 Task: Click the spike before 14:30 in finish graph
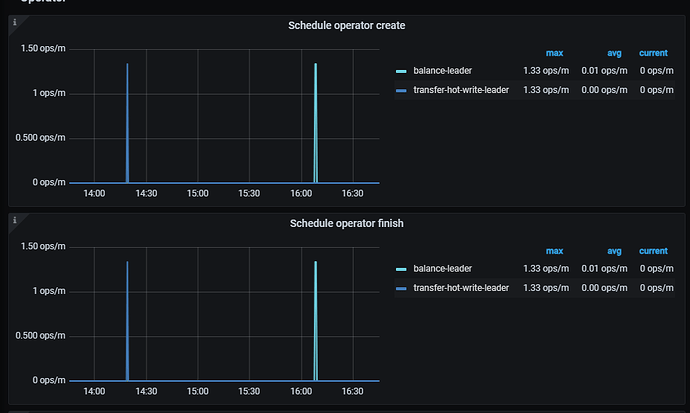(127, 320)
